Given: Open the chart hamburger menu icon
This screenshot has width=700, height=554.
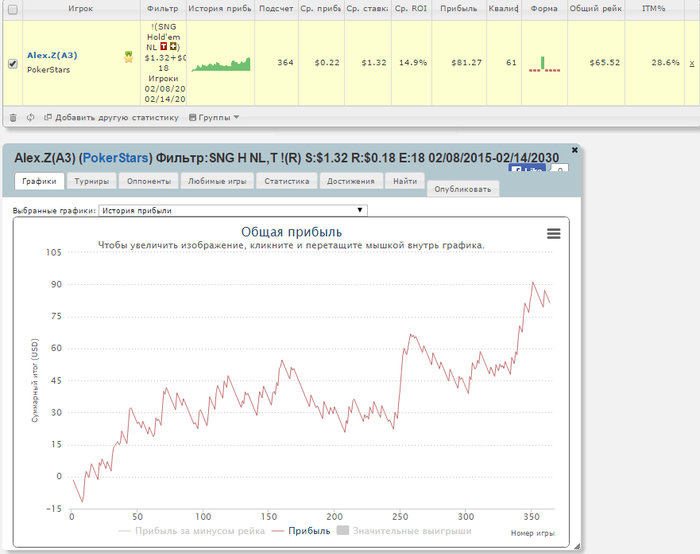Looking at the screenshot, I should (553, 233).
